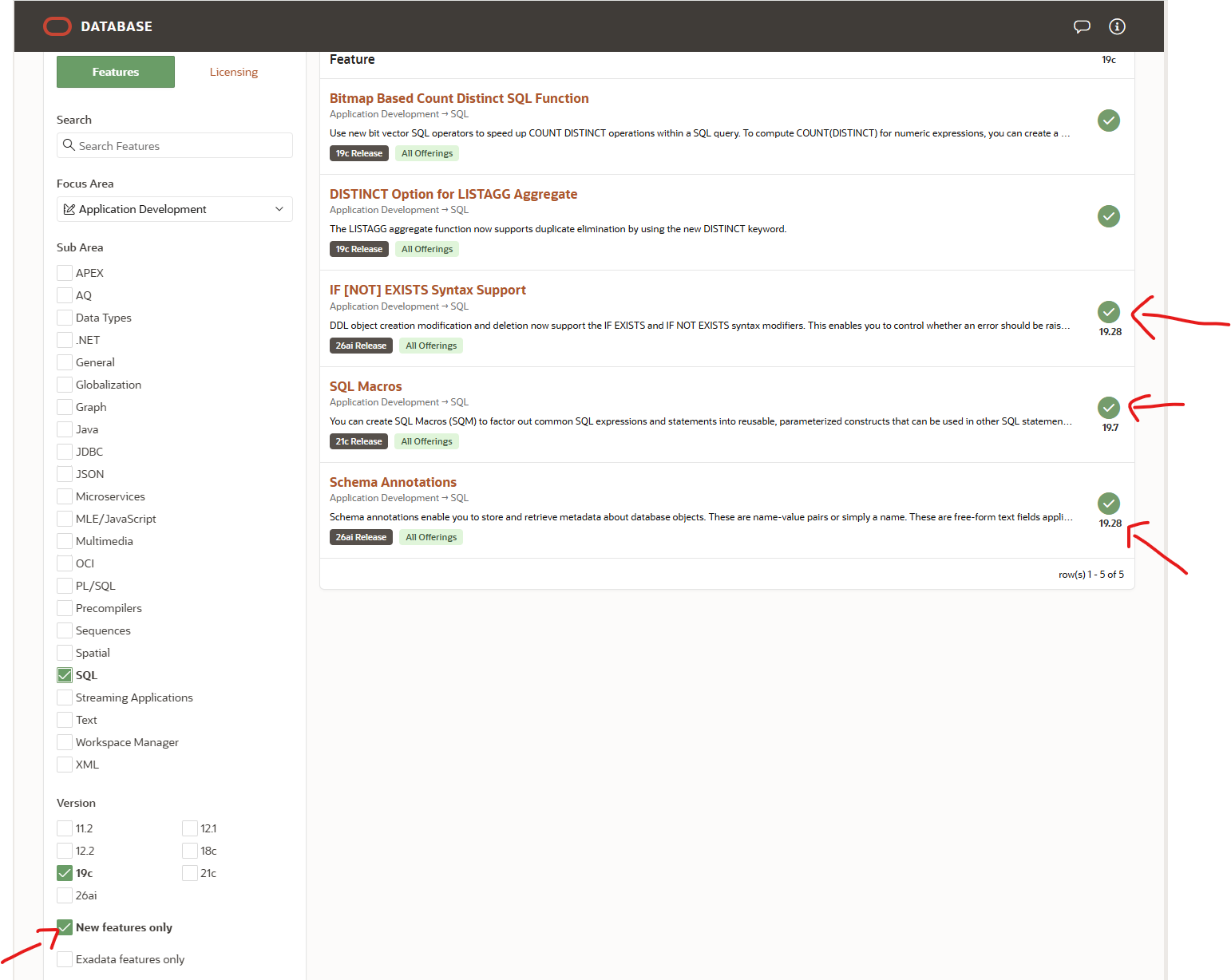Select the Features tab
The width and height of the screenshot is (1231, 980).
pyautogui.click(x=115, y=71)
